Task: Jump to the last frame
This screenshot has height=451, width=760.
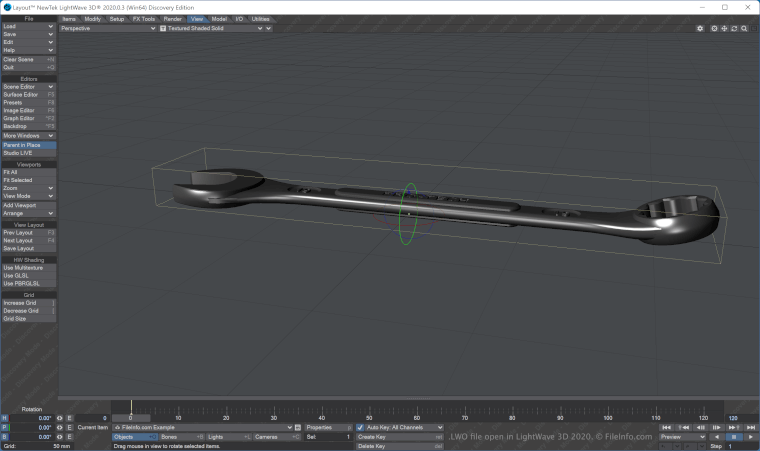Action: tap(749, 427)
